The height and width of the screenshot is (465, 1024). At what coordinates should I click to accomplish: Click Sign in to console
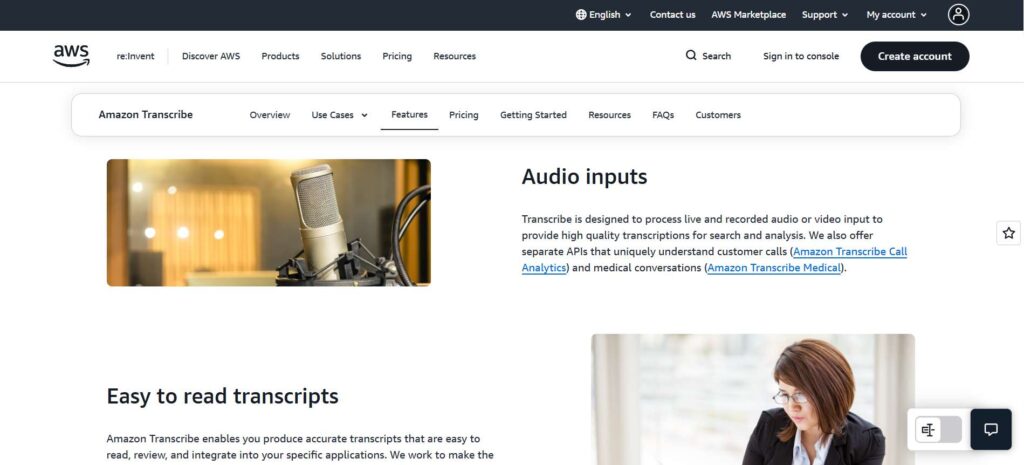801,56
